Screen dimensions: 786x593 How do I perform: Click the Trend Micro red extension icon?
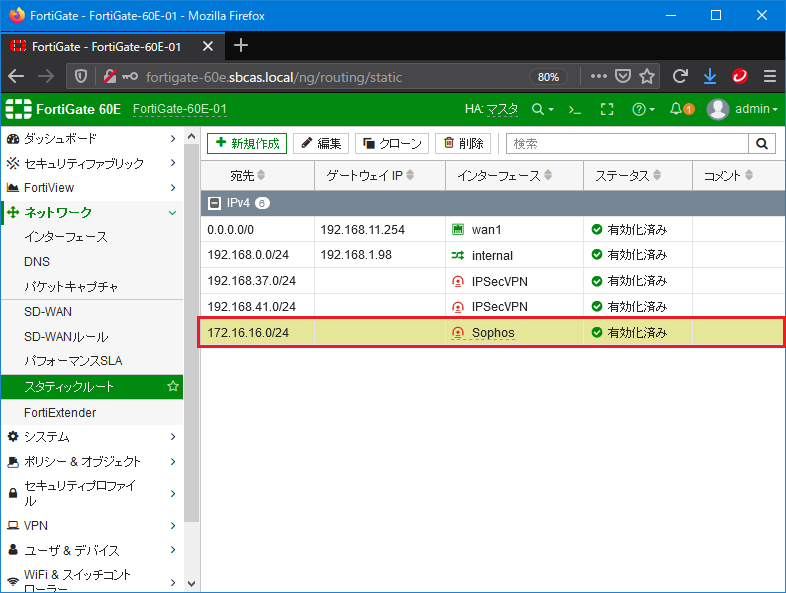pyautogui.click(x=740, y=77)
